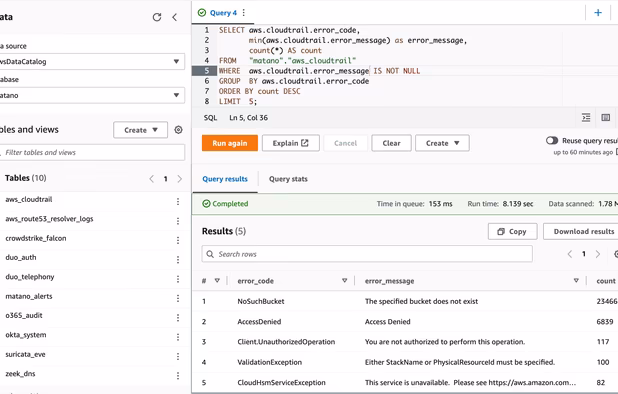
Task: Open aws_route53_resolver_logs table actions menu
Action: tap(178, 221)
